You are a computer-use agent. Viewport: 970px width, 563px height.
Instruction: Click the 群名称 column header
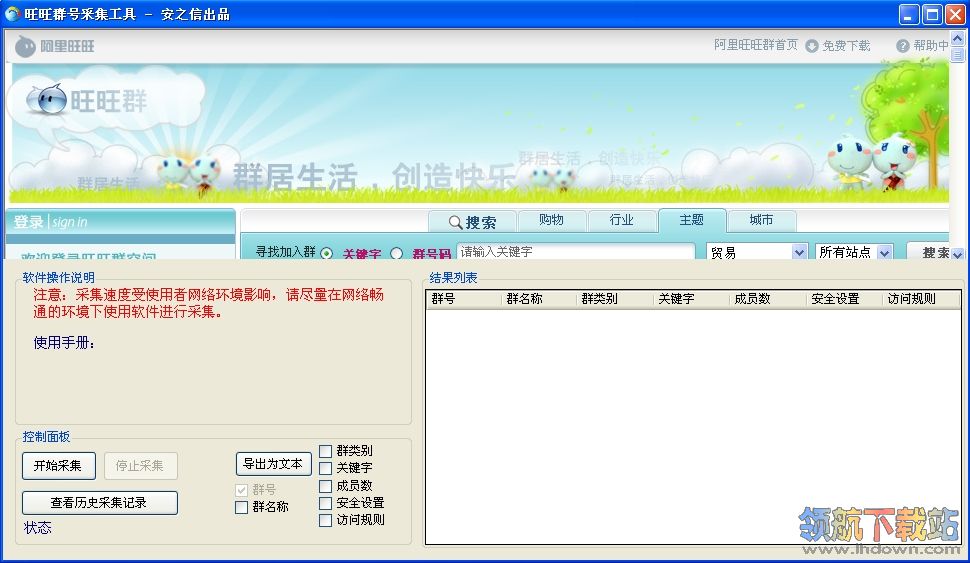click(x=538, y=299)
